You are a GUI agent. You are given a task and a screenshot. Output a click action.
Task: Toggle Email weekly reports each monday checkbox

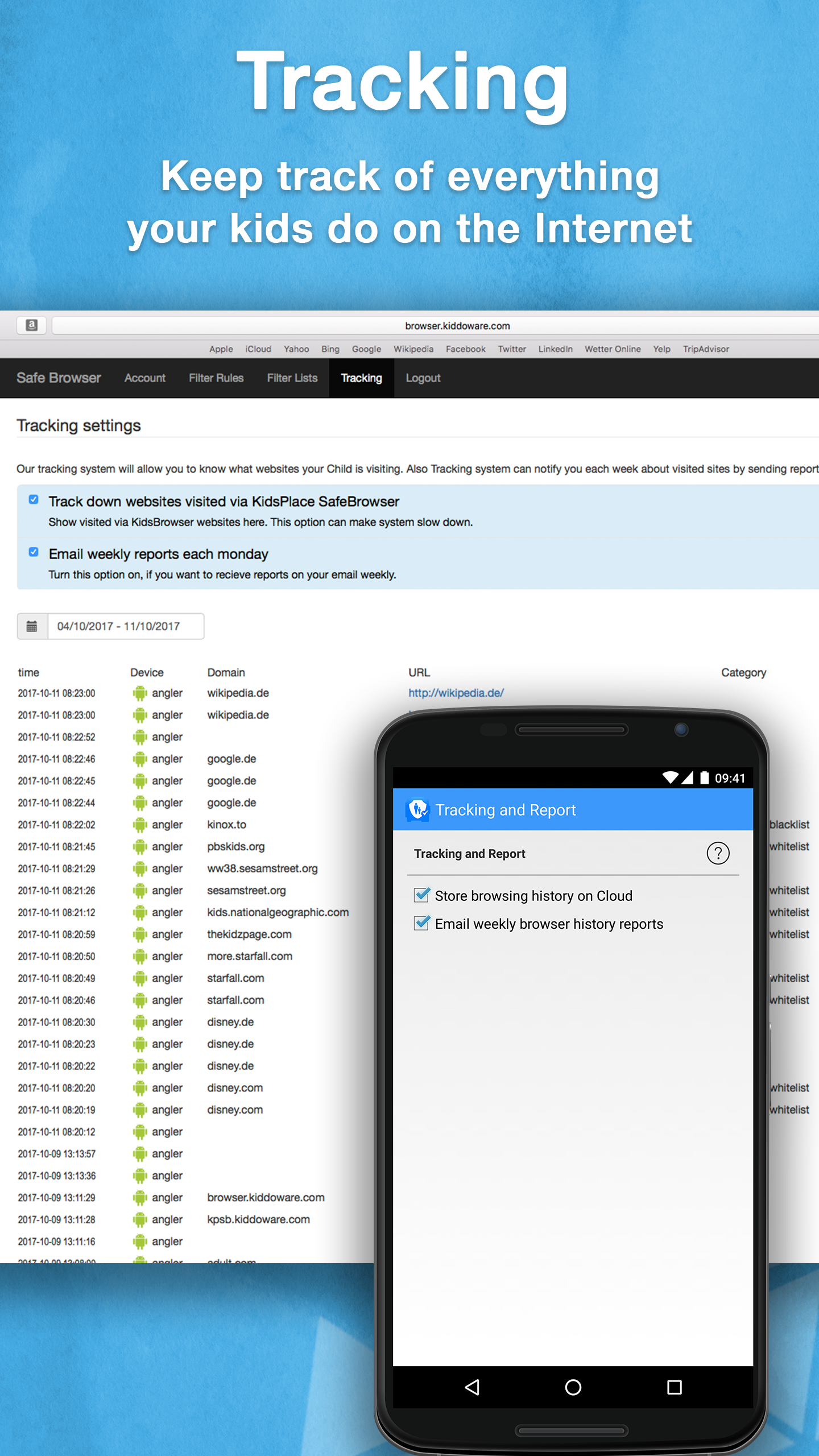coord(34,552)
